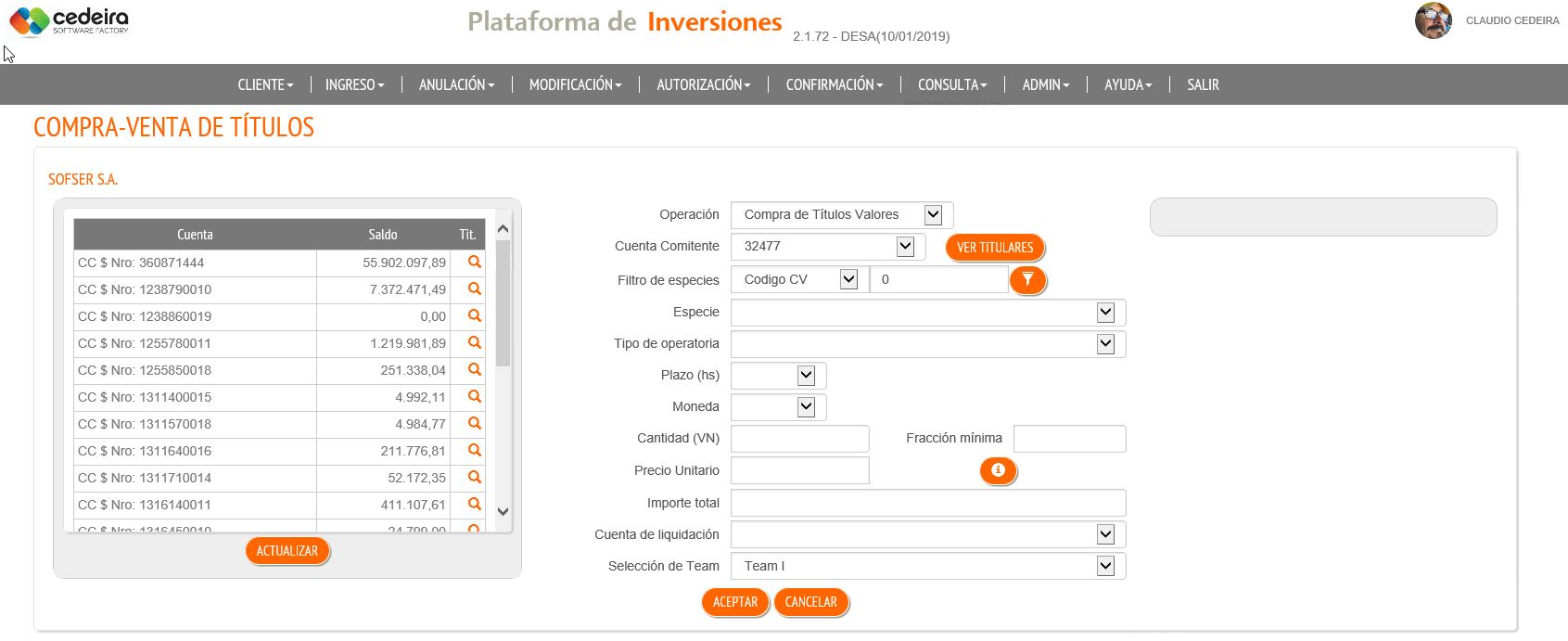Apply the species filter funnel button
1568x641 pixels.
tap(1027, 279)
